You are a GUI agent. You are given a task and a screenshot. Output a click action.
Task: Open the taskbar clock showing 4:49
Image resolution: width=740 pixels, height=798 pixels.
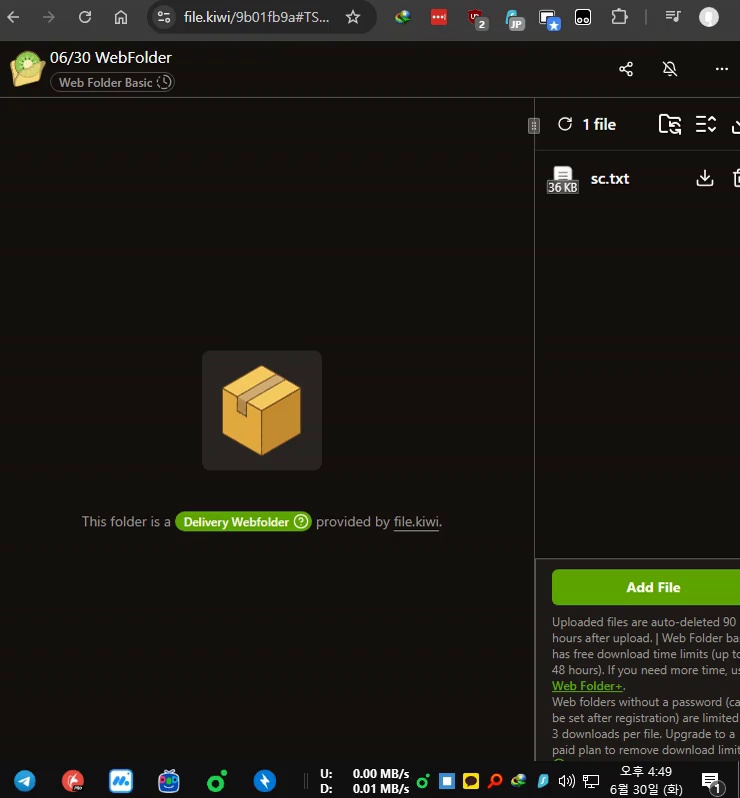tap(646, 780)
